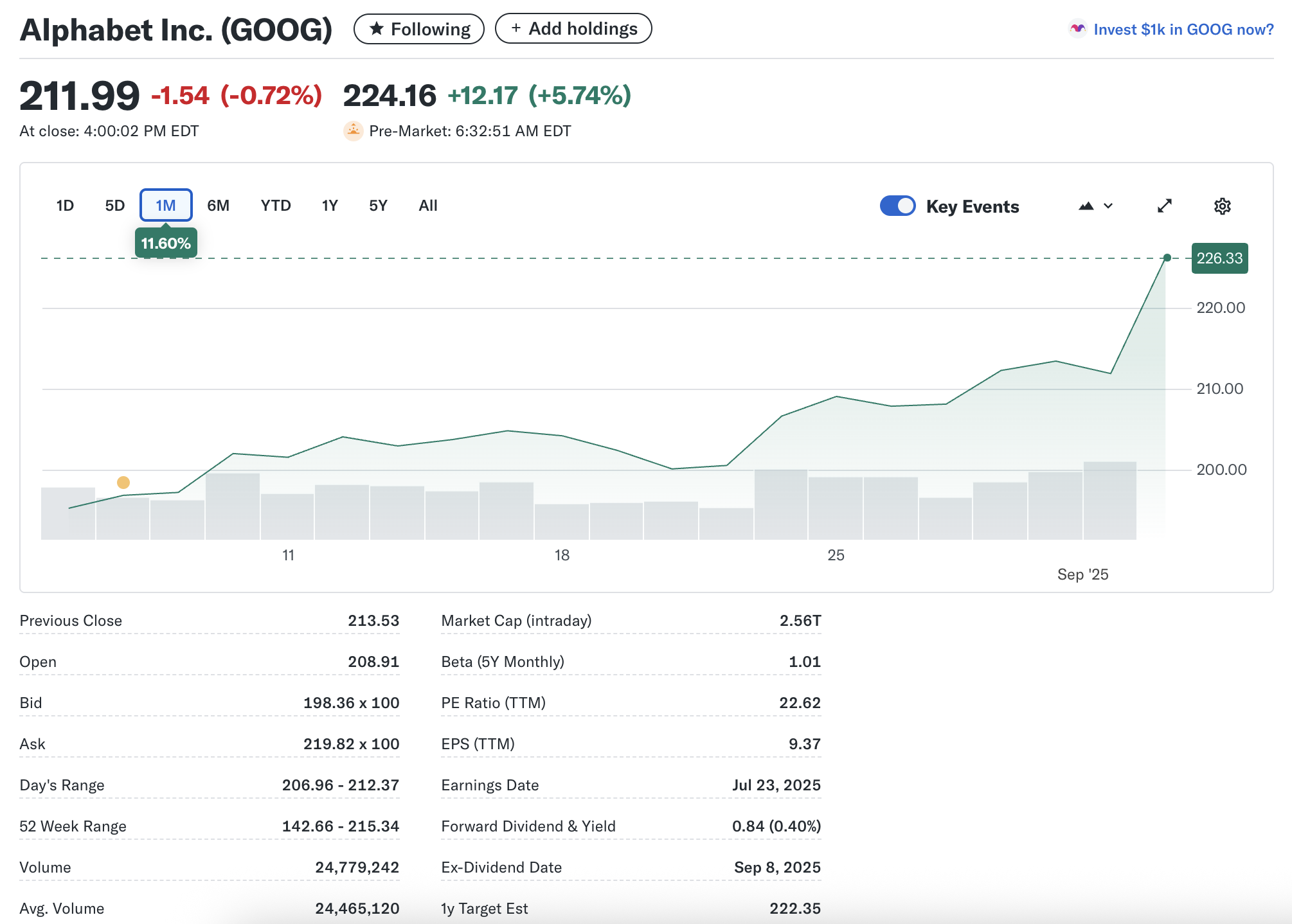
Task: Select the 1D time range tab
Action: coord(65,206)
